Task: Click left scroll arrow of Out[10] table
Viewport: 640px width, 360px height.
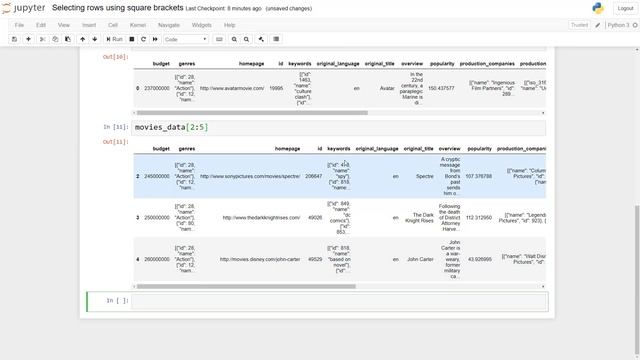Action: (x=134, y=113)
